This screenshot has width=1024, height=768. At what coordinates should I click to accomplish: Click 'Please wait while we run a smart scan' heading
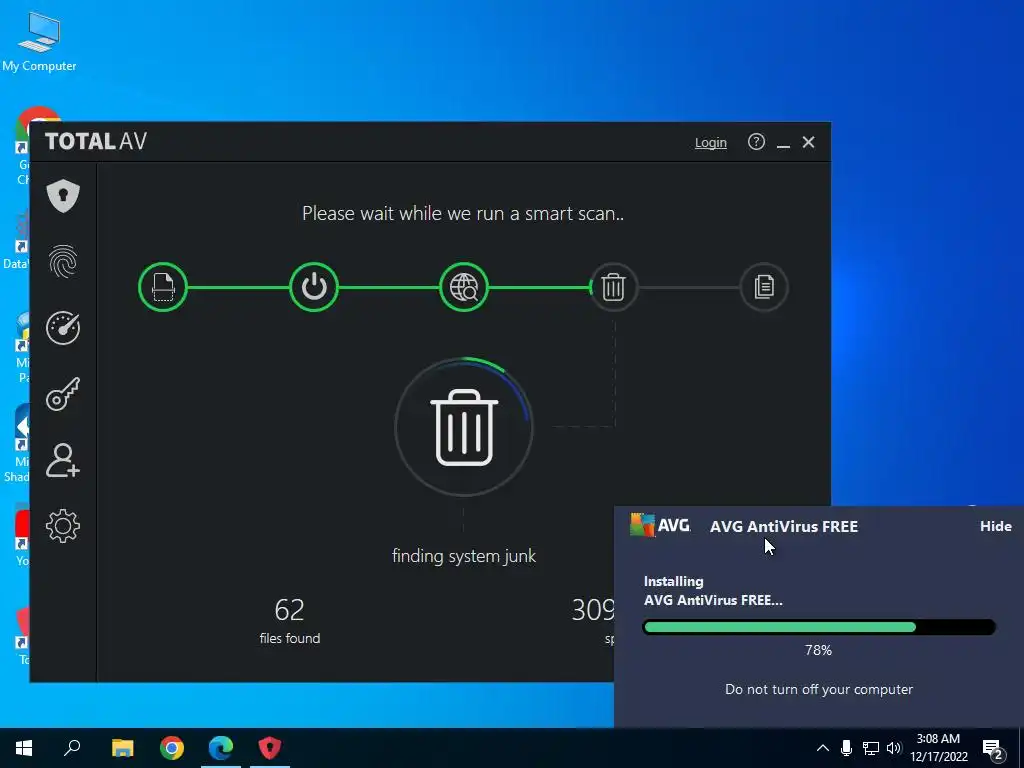pyautogui.click(x=462, y=214)
